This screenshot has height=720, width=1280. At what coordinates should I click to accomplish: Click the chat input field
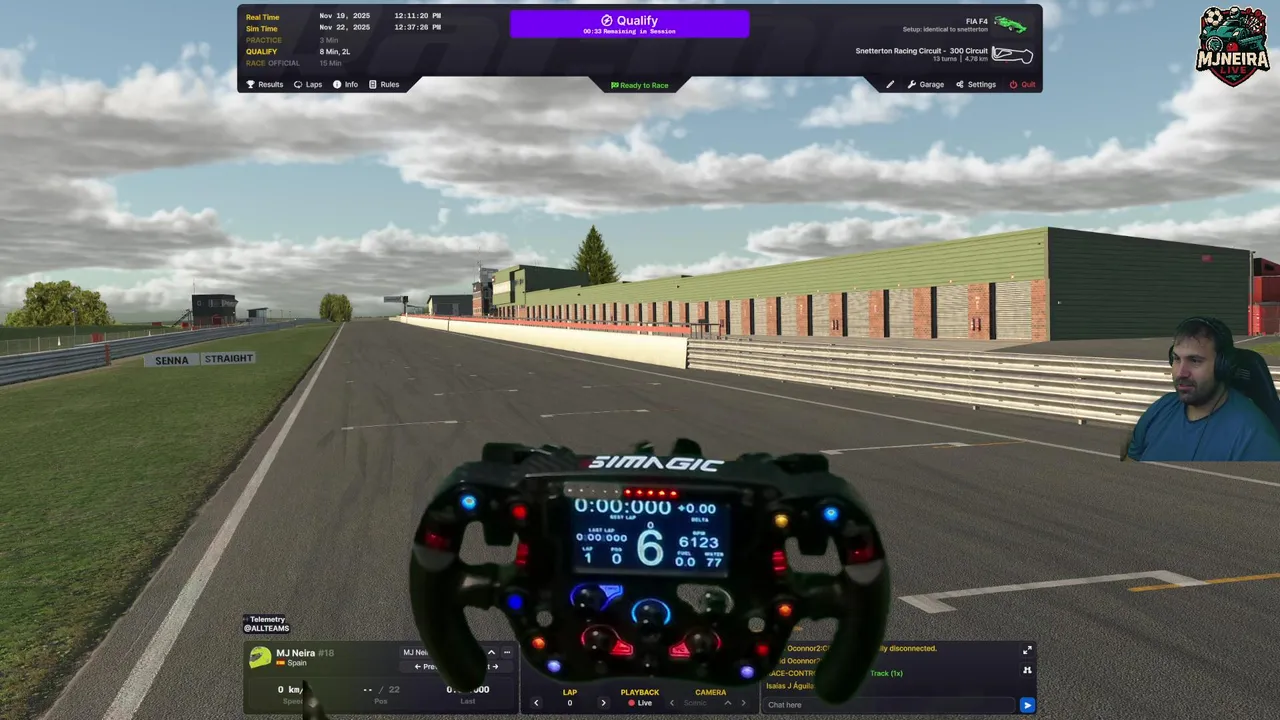888,705
